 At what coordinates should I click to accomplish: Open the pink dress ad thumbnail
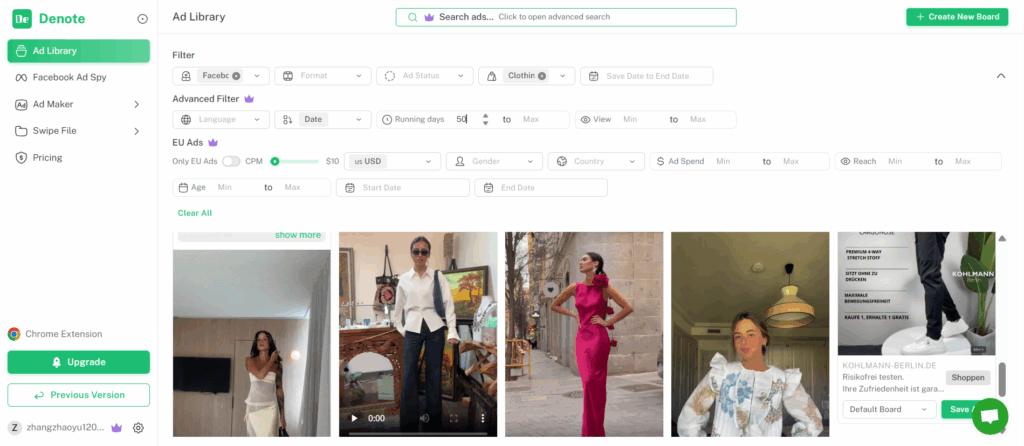[584, 334]
